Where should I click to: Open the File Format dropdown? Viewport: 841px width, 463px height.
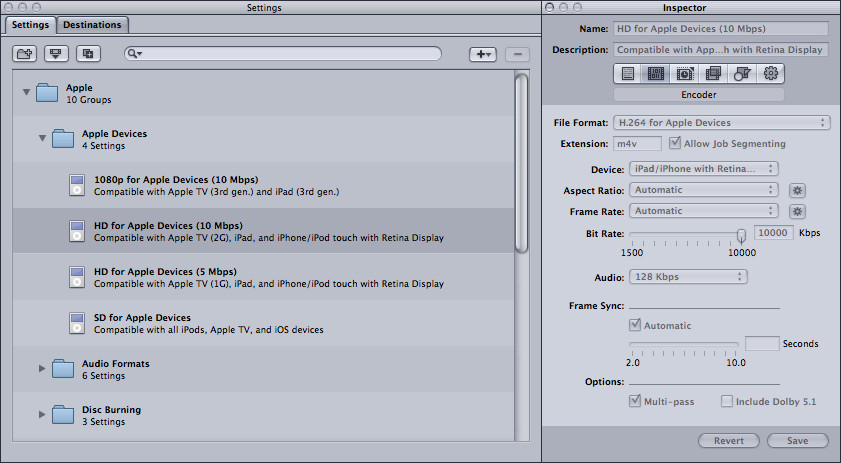pyautogui.click(x=721, y=123)
